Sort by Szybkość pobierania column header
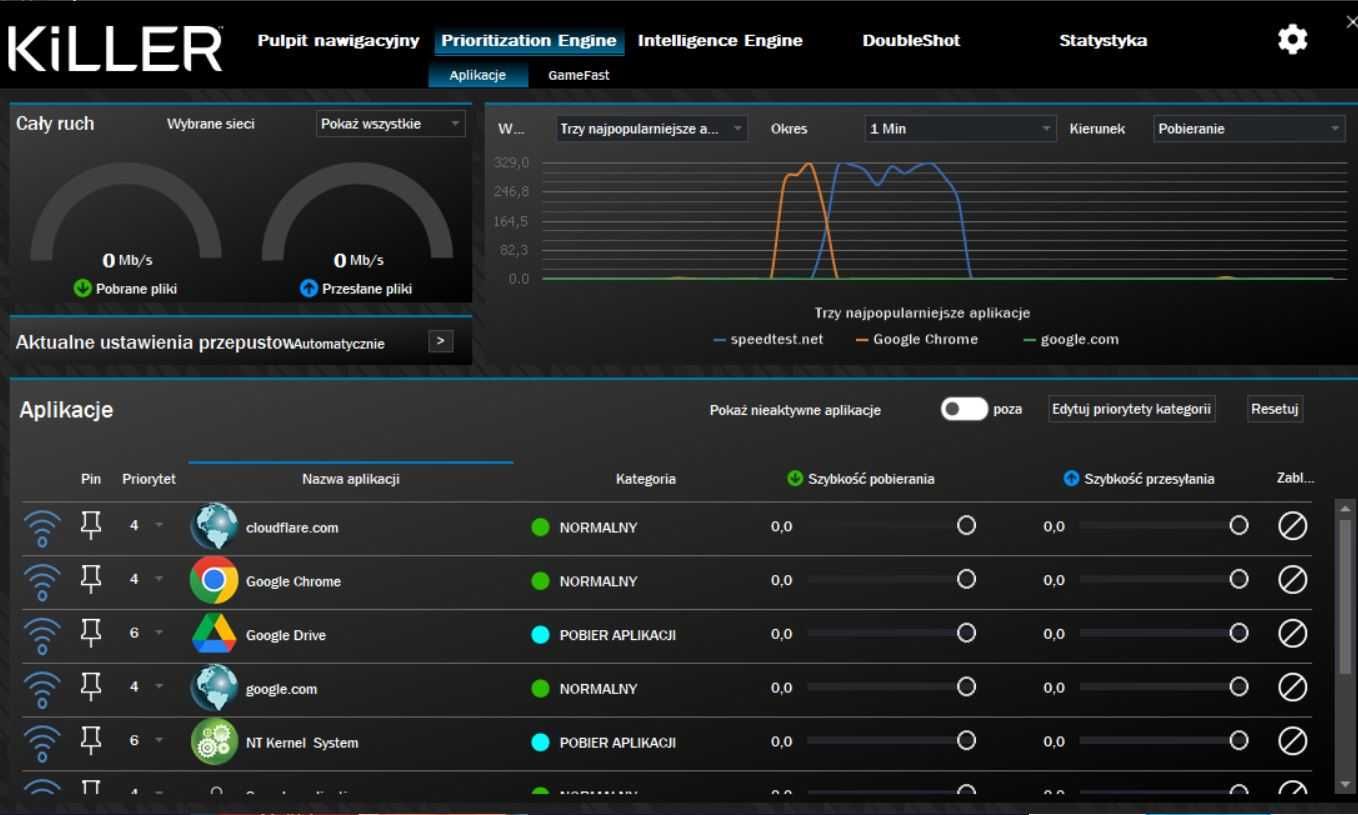 (x=861, y=479)
